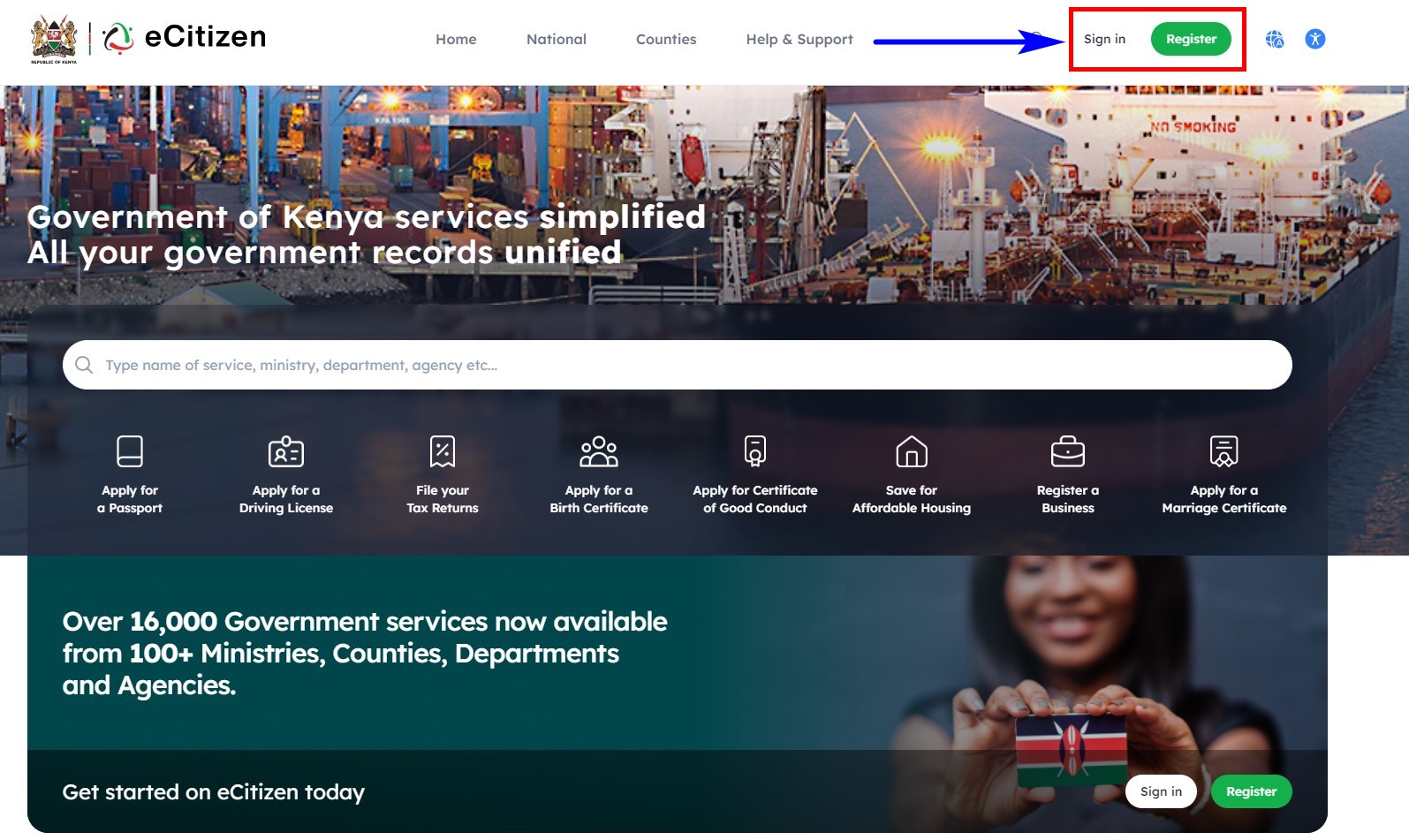Click the good conduct certificate icon

(x=755, y=451)
